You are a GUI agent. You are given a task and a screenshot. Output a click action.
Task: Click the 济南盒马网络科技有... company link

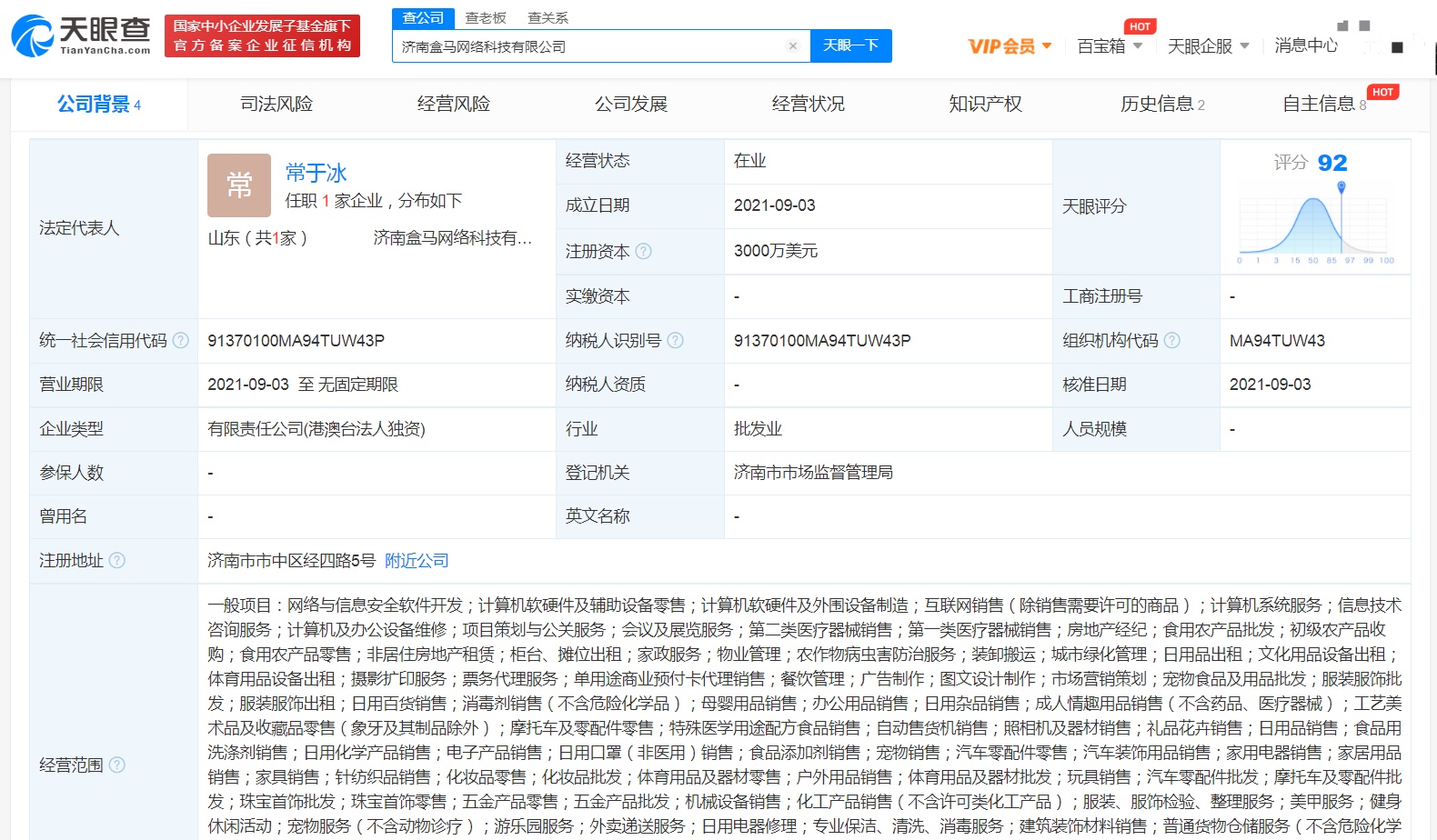[452, 238]
